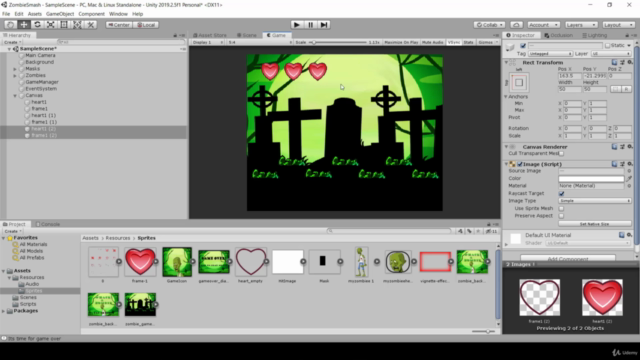640x360 pixels.
Task: Open the Assets menu
Action: pyautogui.click(x=35, y=14)
